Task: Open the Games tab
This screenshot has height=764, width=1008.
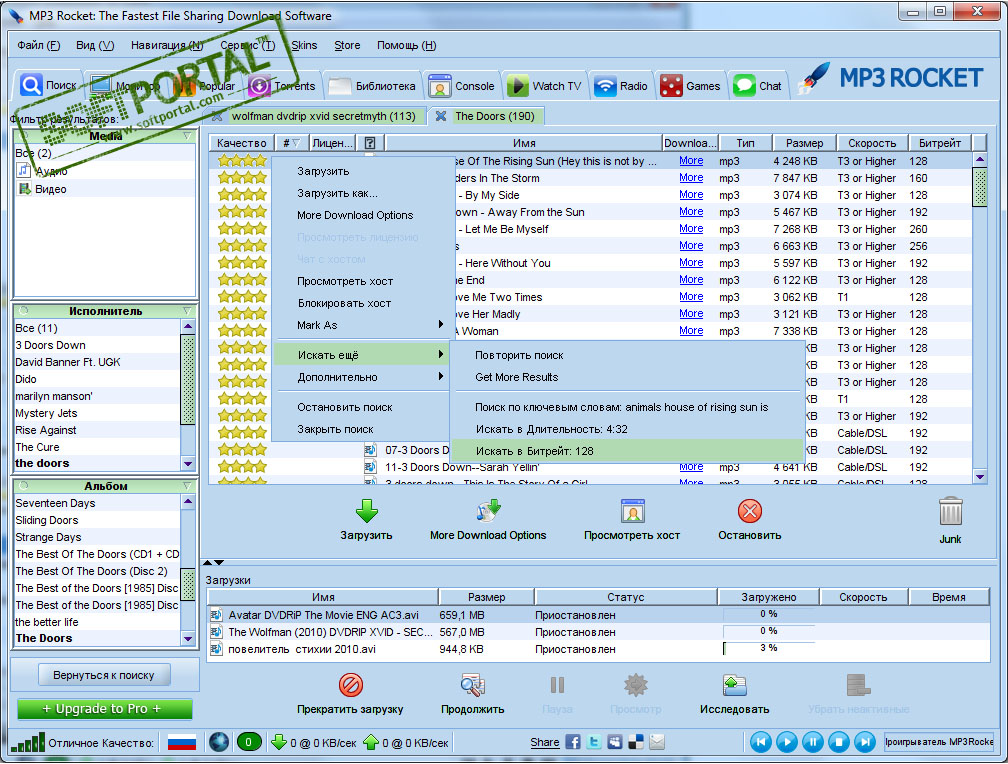Action: [x=690, y=86]
